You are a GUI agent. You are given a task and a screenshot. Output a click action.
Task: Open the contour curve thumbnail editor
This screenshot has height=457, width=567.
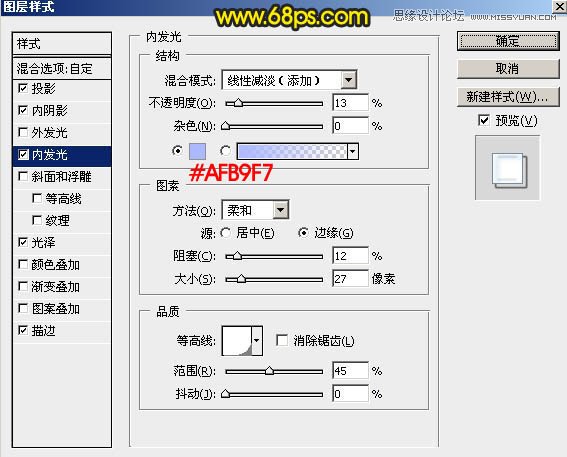[237, 341]
